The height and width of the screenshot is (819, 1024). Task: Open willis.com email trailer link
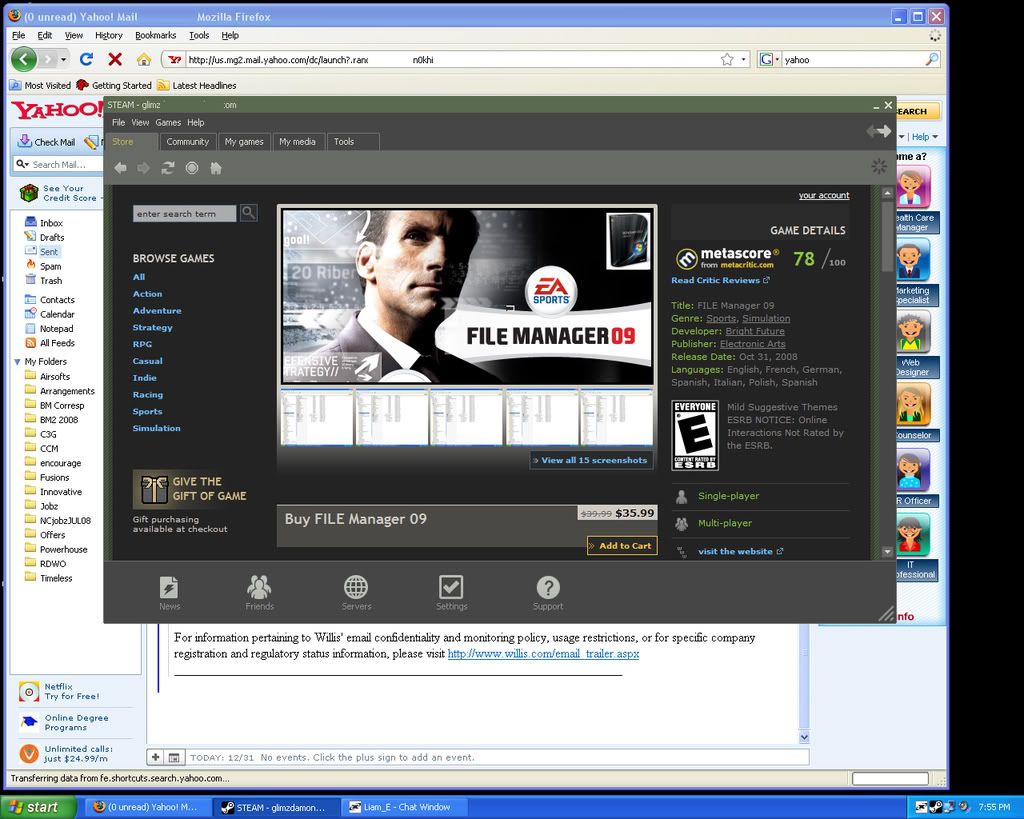pos(543,654)
